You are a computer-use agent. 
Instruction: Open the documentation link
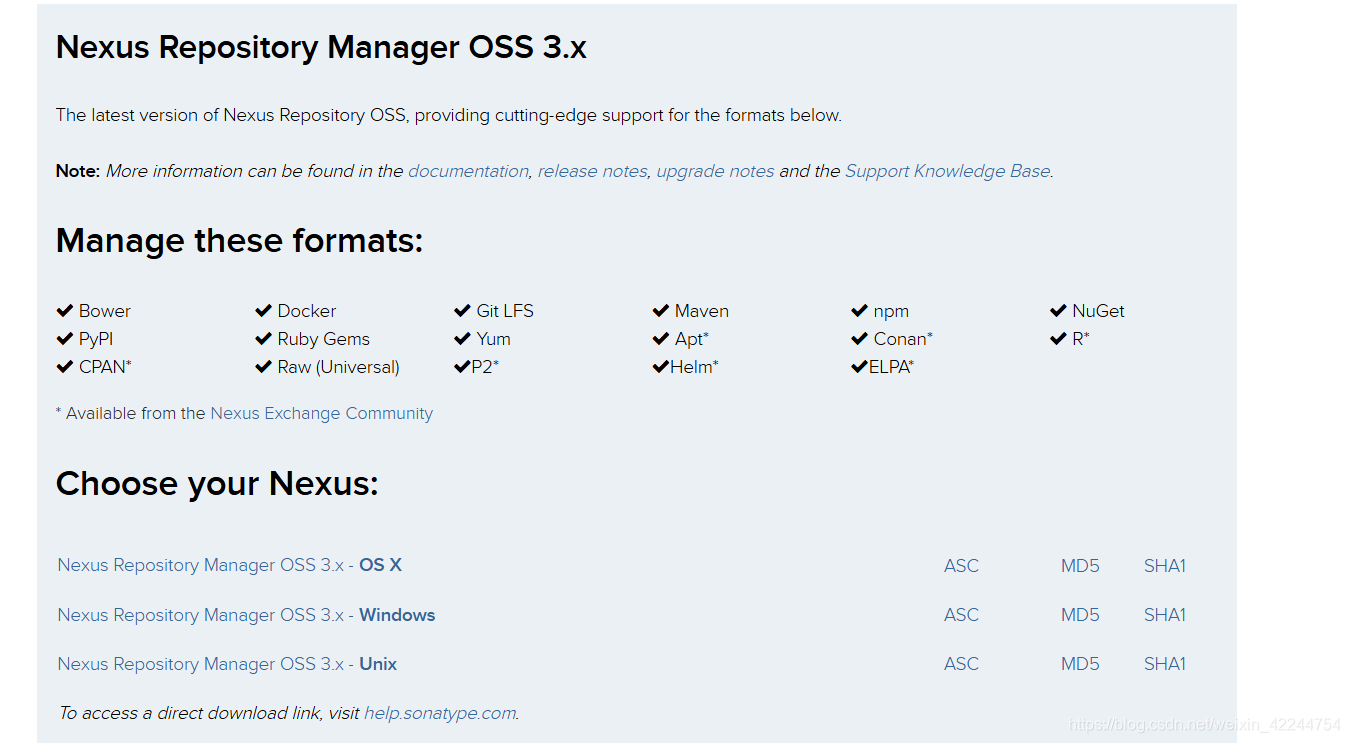click(x=468, y=171)
